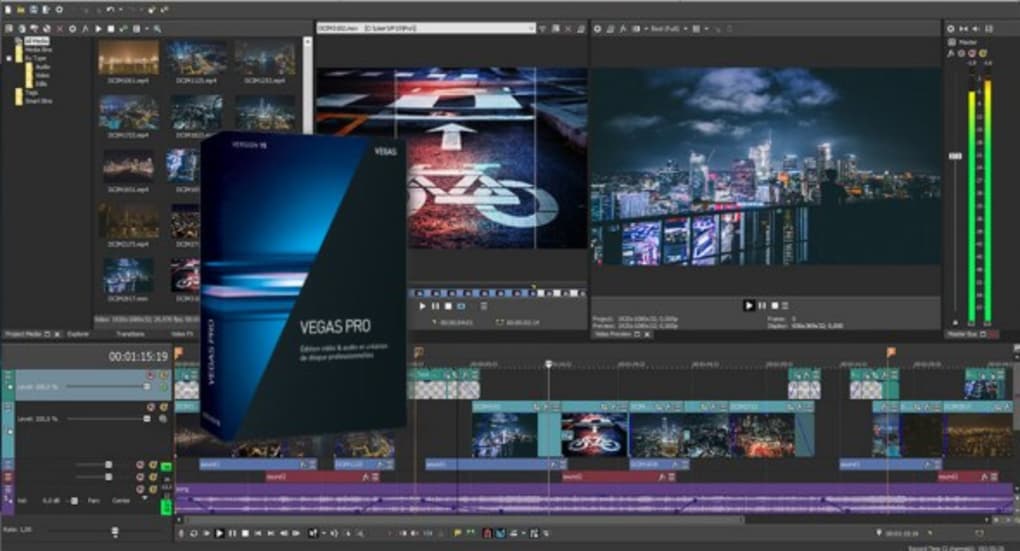The image size is (1020, 551).
Task: Click the timeline timecode display 00:01:15:19
Action: (138, 356)
